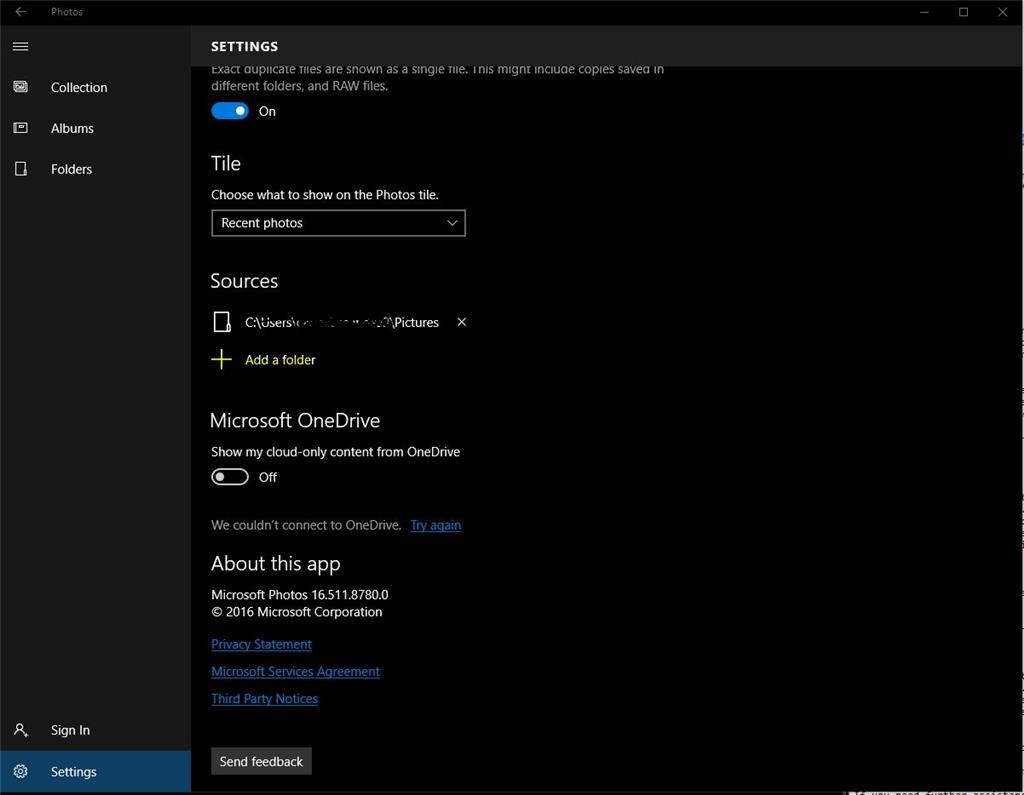
Task: Click "© 2016 Microsoft Corporation" text
Action: pos(296,612)
